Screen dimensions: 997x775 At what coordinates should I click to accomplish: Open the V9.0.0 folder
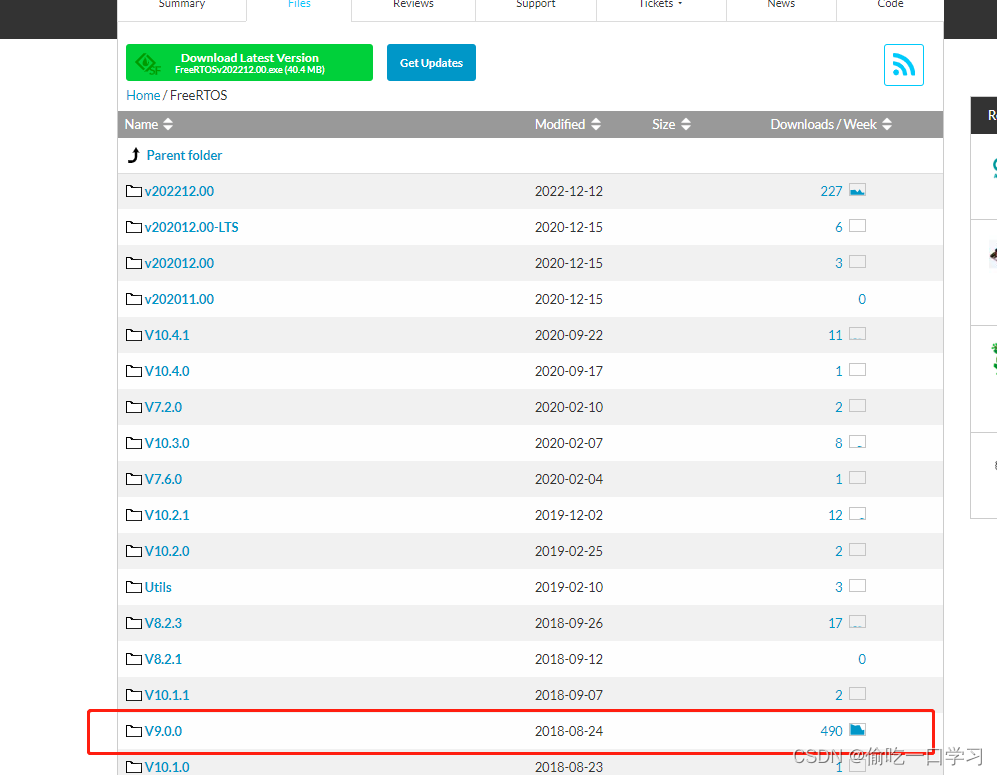click(163, 731)
